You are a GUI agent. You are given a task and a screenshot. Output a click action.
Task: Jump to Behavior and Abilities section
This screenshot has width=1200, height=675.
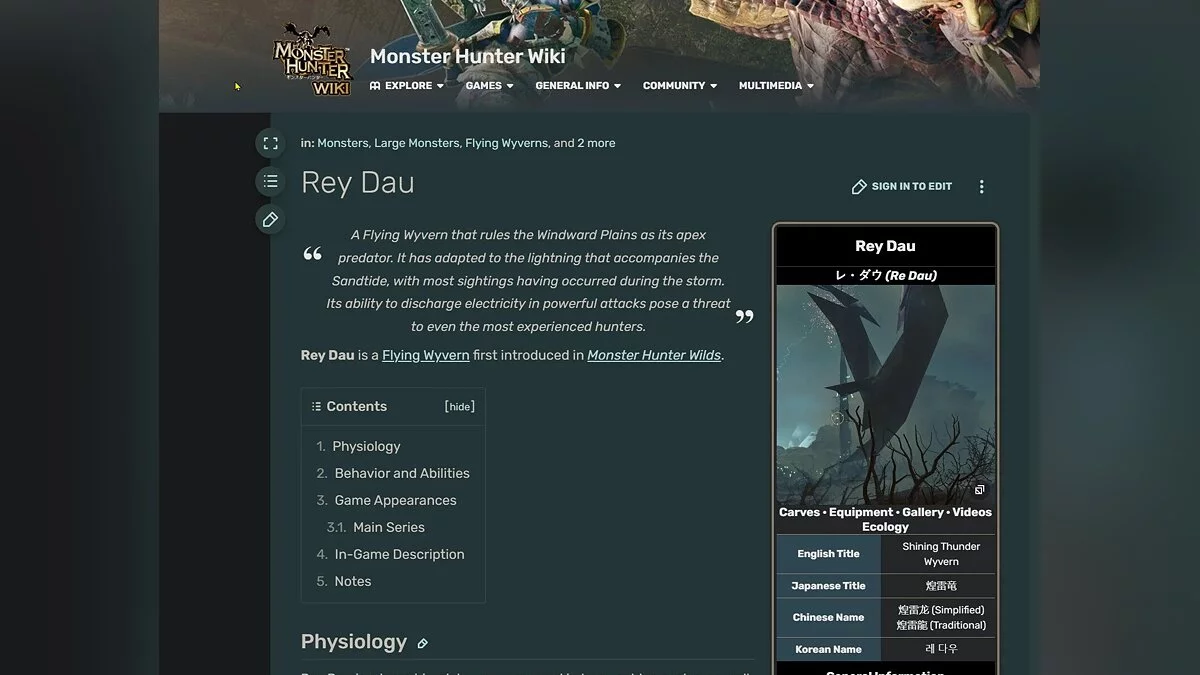point(402,473)
